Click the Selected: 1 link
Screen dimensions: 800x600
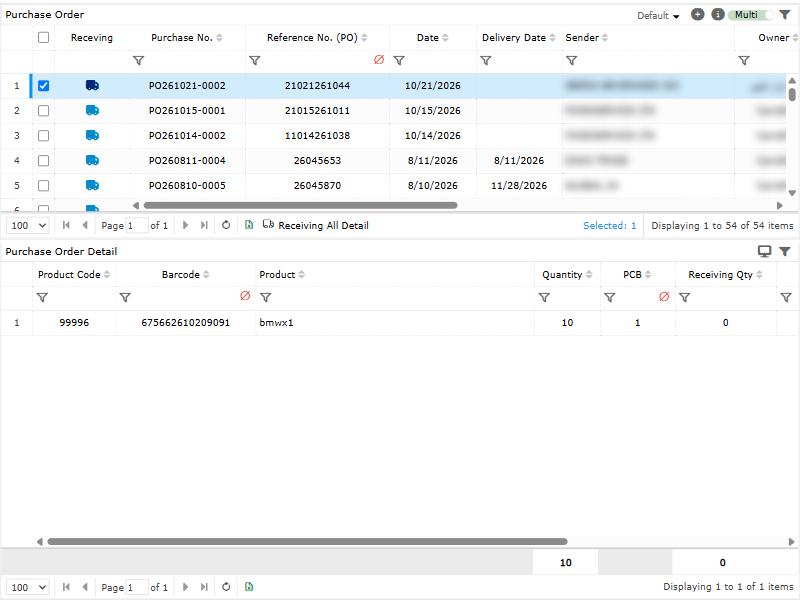coord(610,226)
